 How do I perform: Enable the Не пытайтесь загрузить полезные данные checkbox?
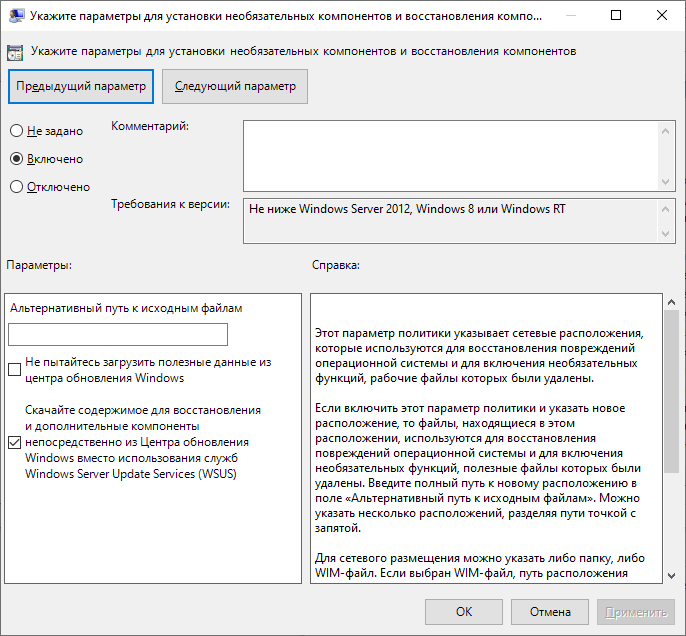pyautogui.click(x=15, y=370)
